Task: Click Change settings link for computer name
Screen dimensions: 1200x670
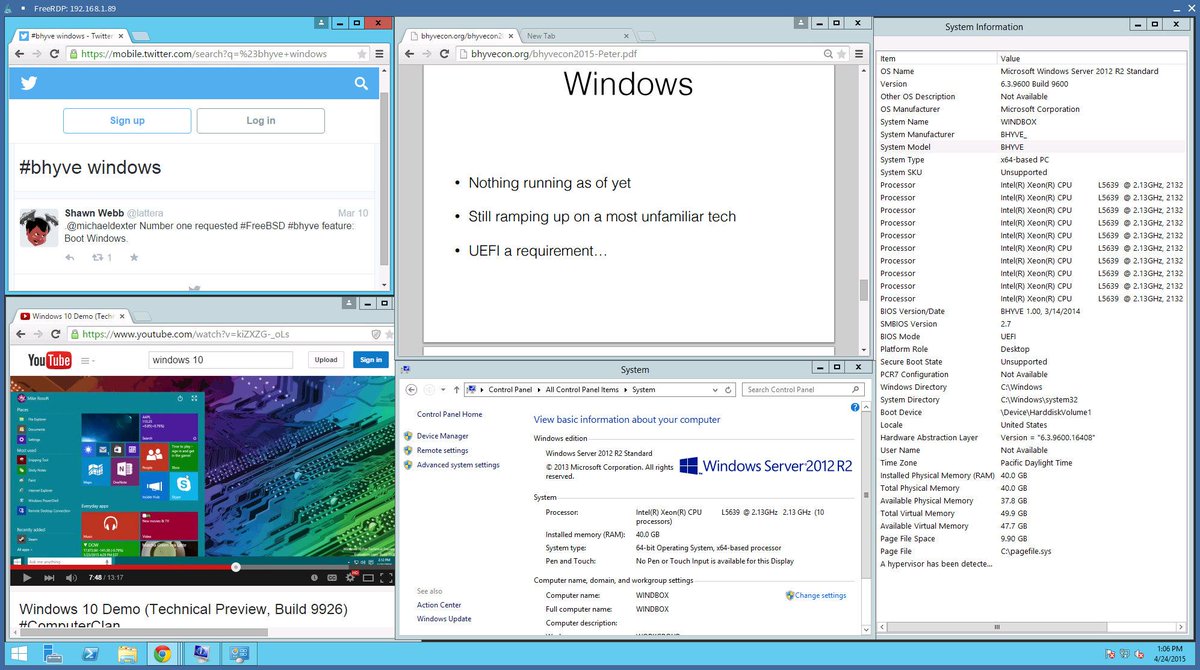Action: pyautogui.click(x=820, y=595)
